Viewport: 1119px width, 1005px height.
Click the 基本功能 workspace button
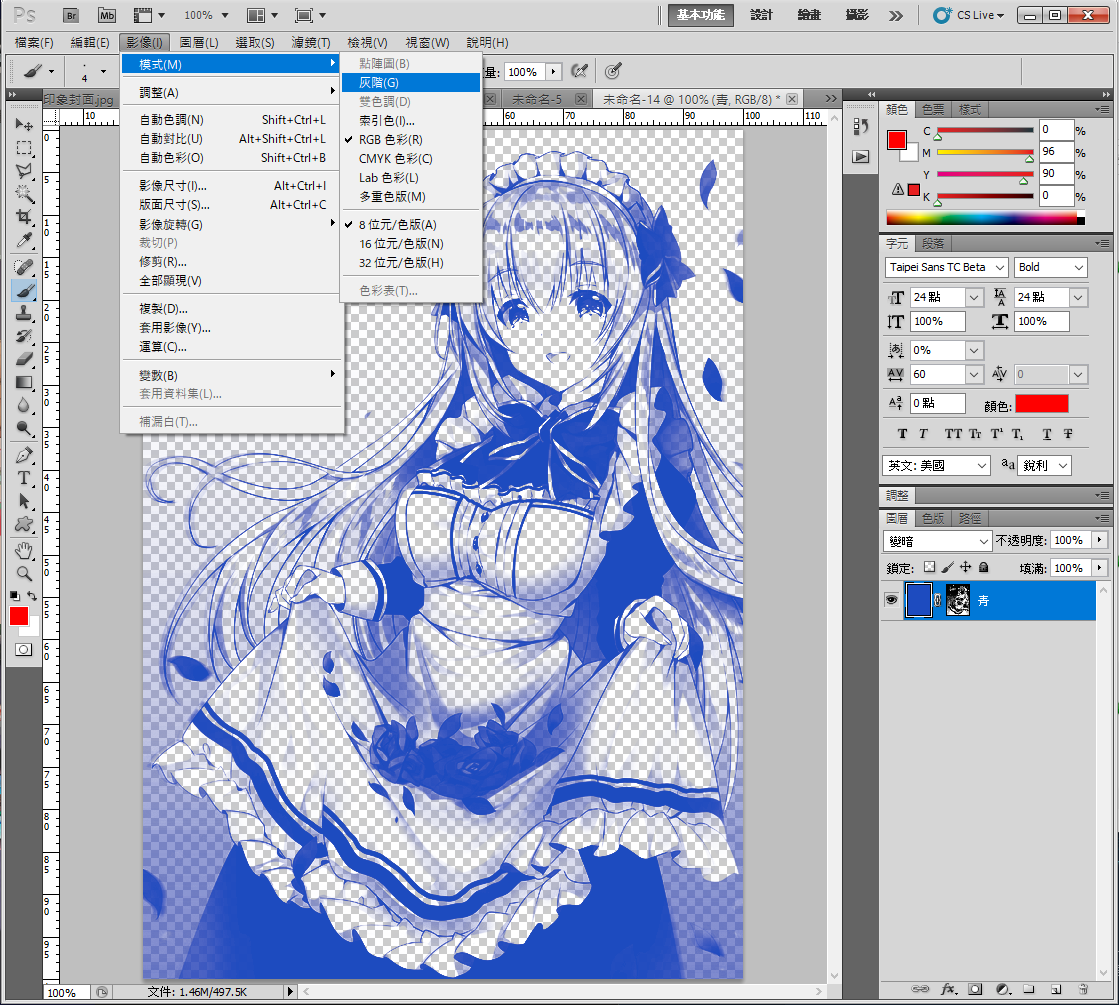[701, 15]
